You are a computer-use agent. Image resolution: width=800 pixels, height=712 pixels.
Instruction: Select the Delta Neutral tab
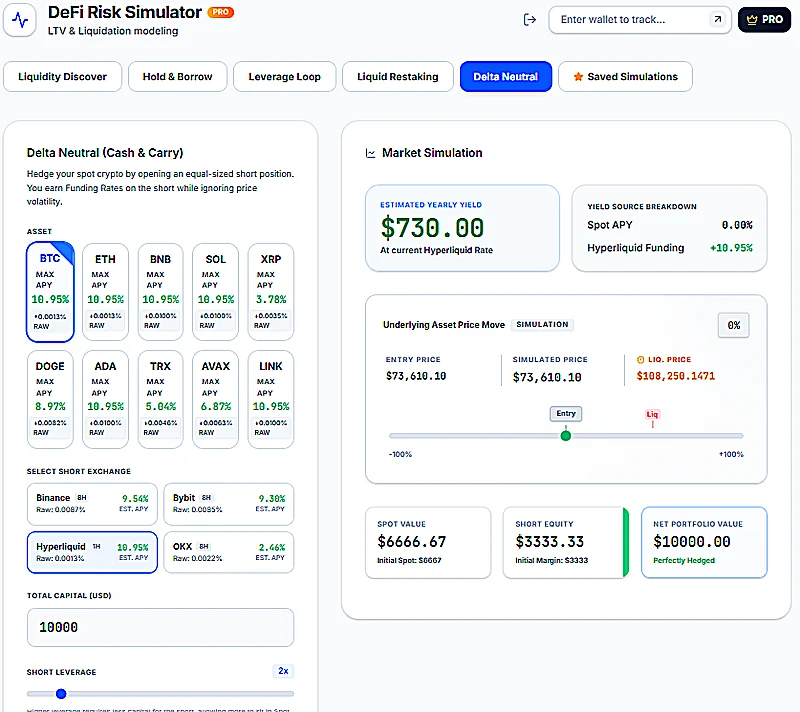coord(506,77)
